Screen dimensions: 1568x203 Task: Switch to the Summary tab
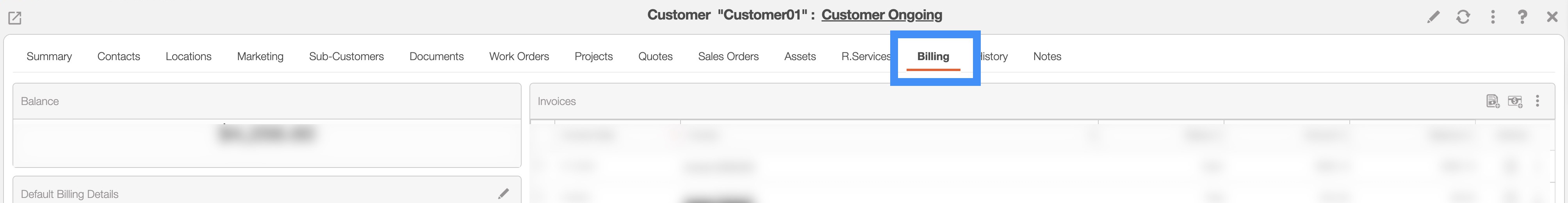click(49, 57)
